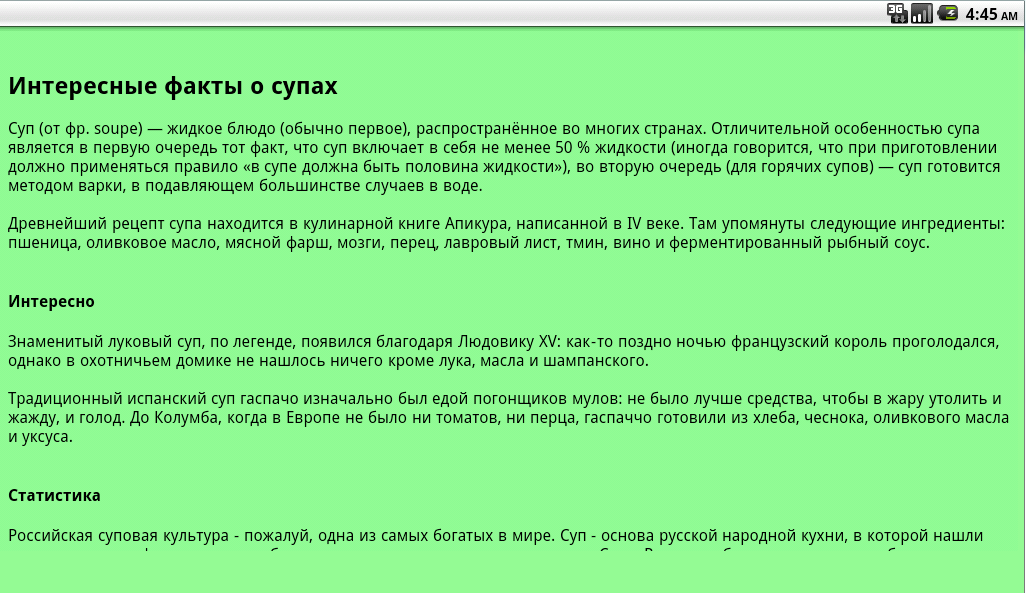
Task: Tap the signal strength bars icon
Action: click(921, 13)
